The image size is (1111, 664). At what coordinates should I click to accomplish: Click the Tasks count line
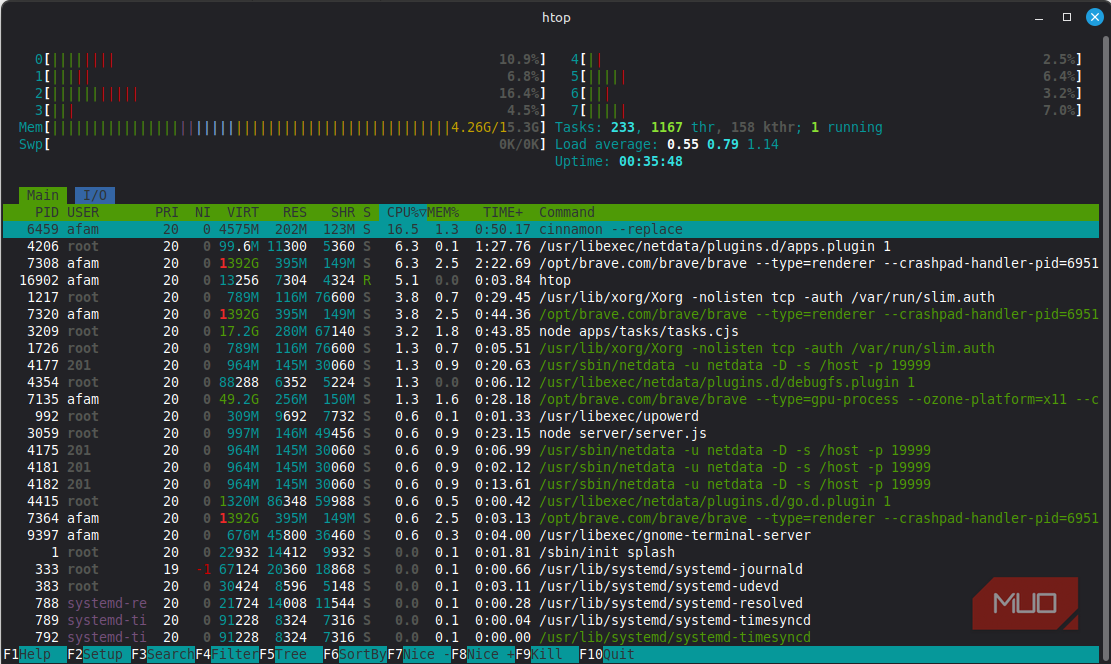(718, 128)
